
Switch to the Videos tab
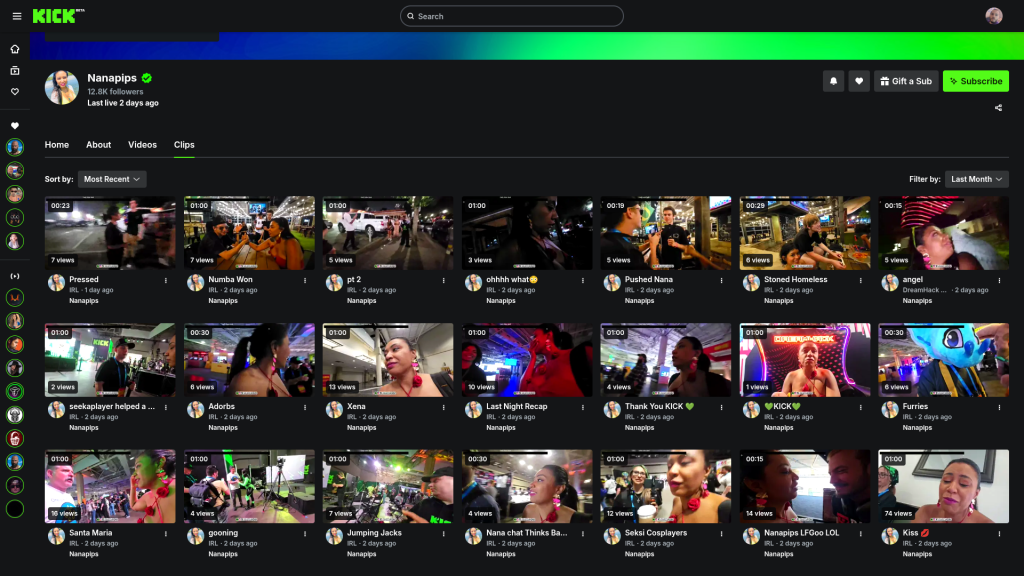(x=142, y=145)
